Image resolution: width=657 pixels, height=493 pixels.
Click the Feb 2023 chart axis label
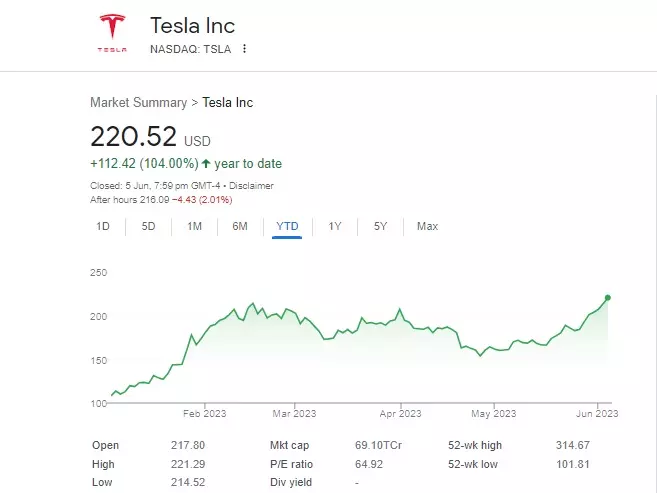coord(206,413)
